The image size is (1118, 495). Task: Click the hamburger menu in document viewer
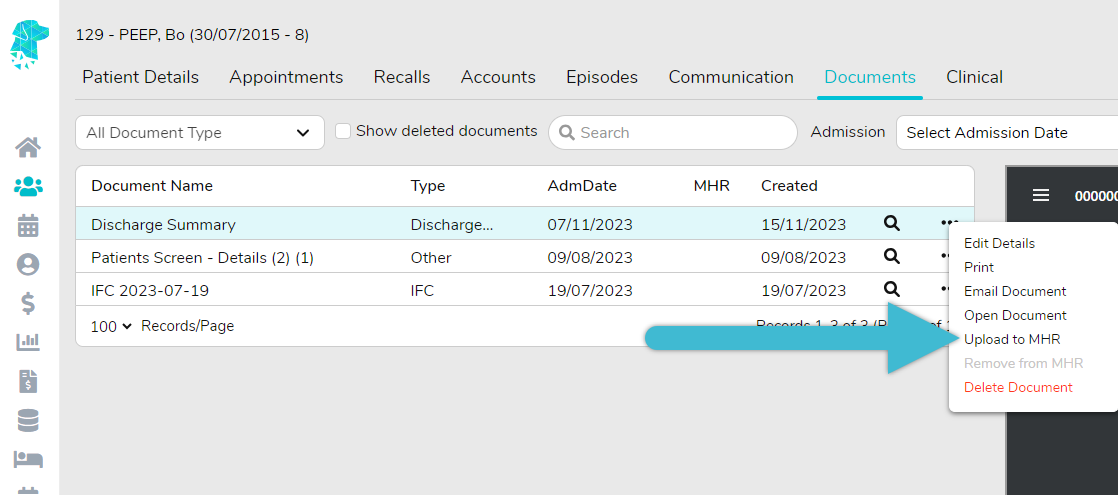1041,196
